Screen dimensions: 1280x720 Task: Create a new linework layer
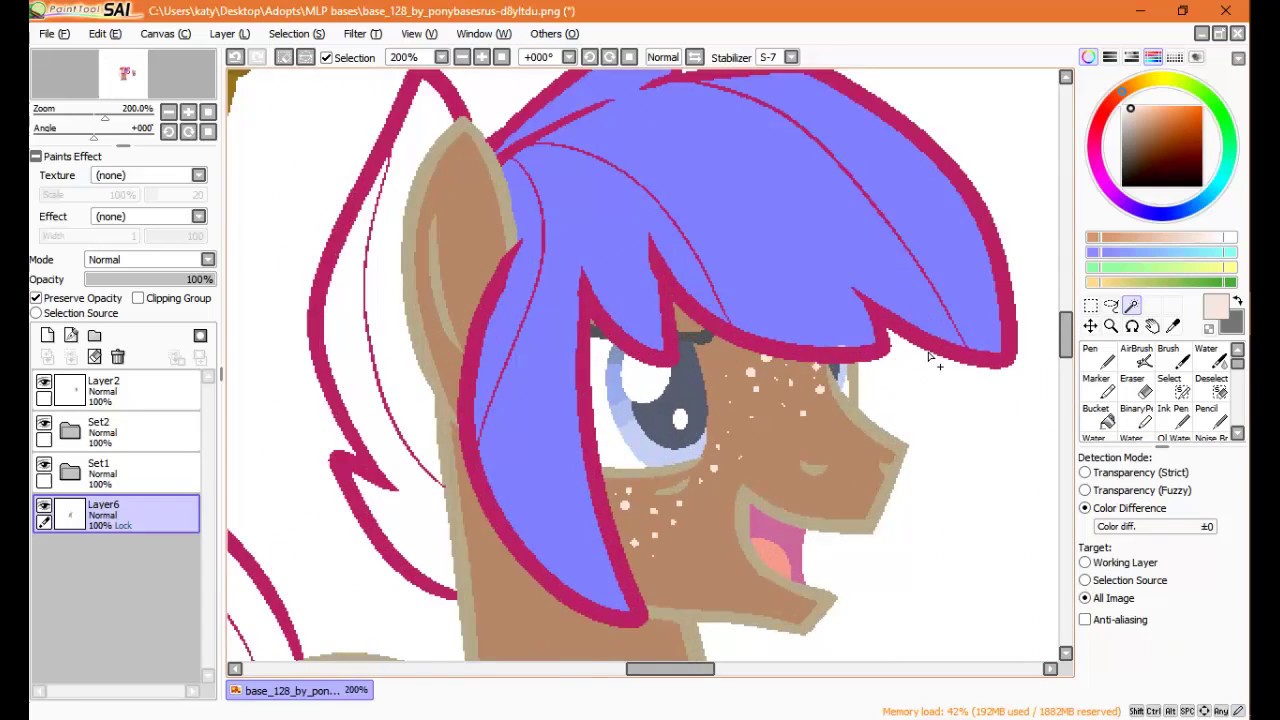[x=71, y=336]
